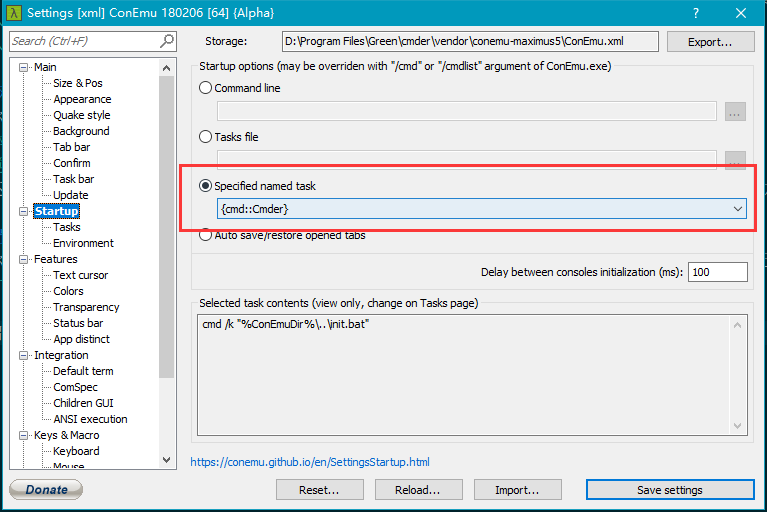This screenshot has height=512, width=767.
Task: Click the Save settings button
Action: click(x=670, y=490)
